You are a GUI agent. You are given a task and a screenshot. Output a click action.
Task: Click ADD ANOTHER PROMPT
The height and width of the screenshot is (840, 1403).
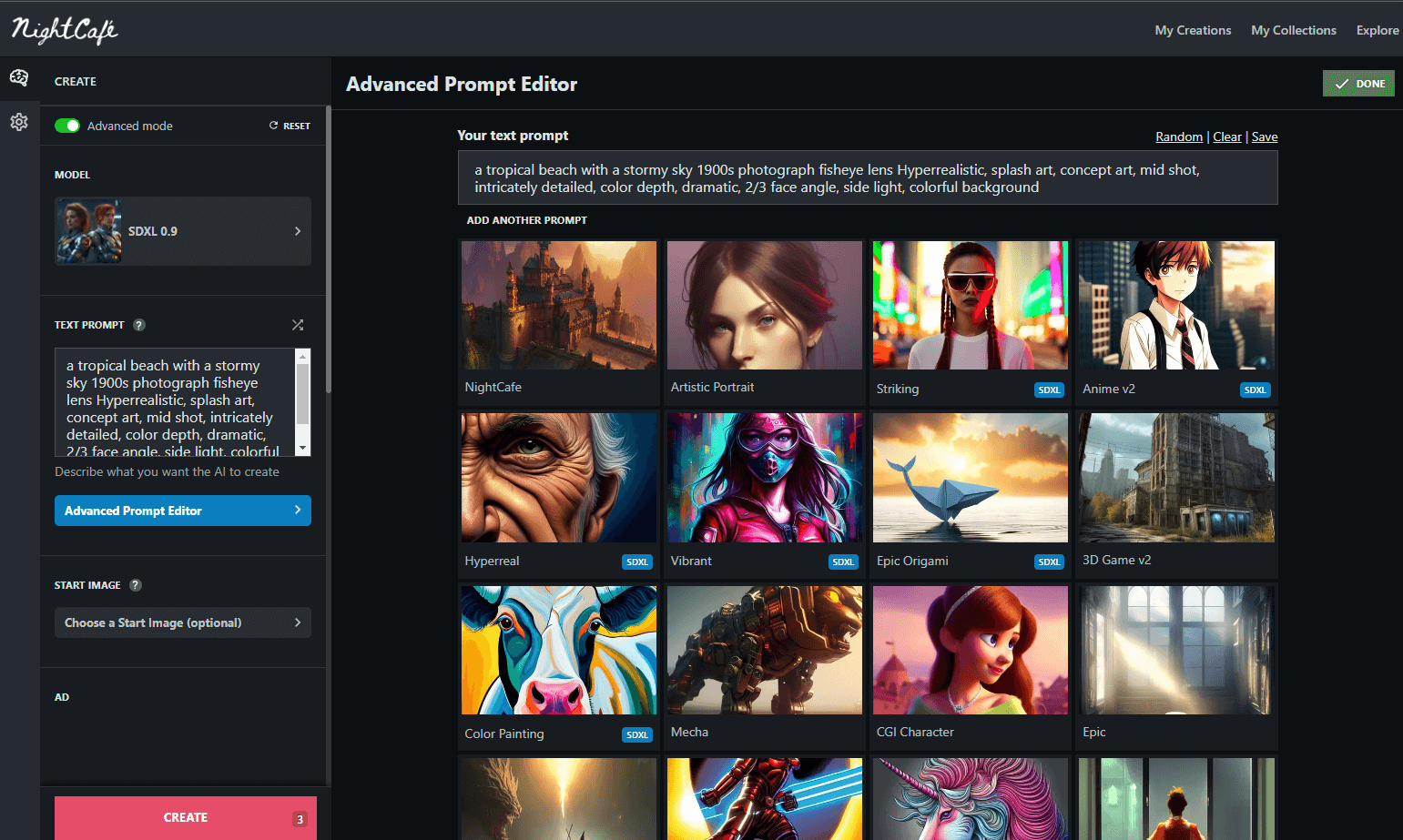click(526, 220)
